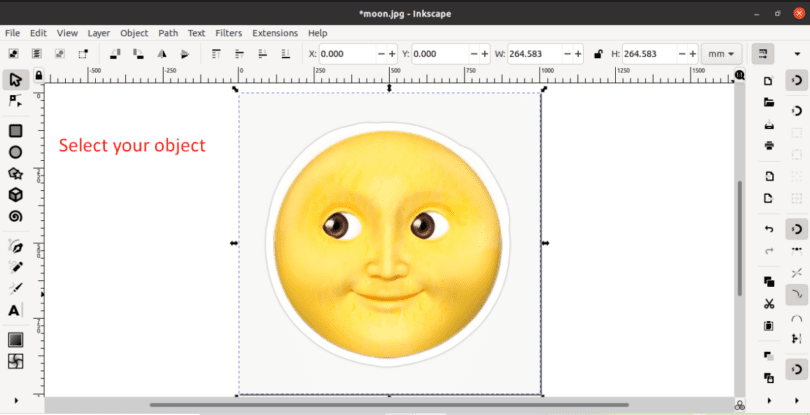Paste from clipboard icon
This screenshot has width=810, height=415.
(x=769, y=326)
